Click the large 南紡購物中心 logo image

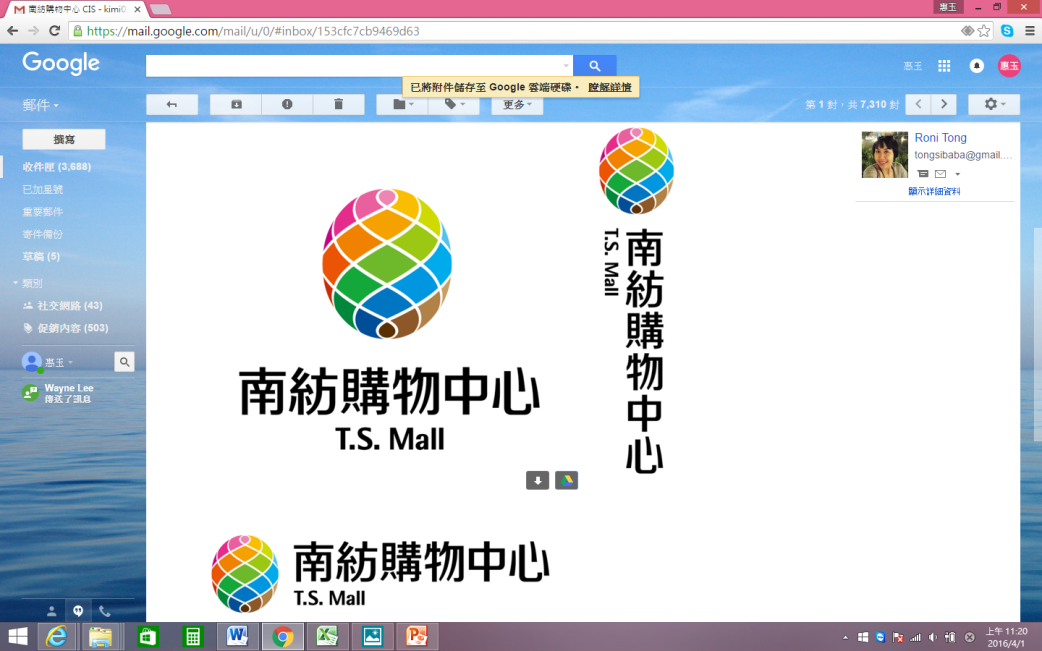tap(389, 320)
